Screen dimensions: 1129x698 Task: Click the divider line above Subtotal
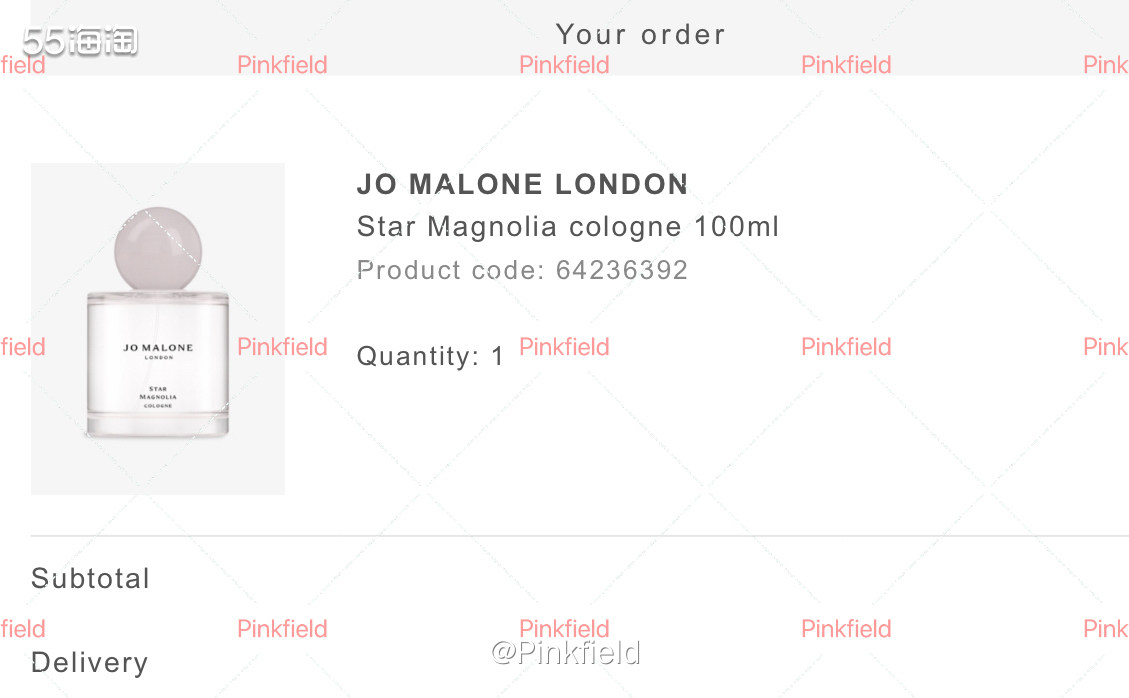579,536
